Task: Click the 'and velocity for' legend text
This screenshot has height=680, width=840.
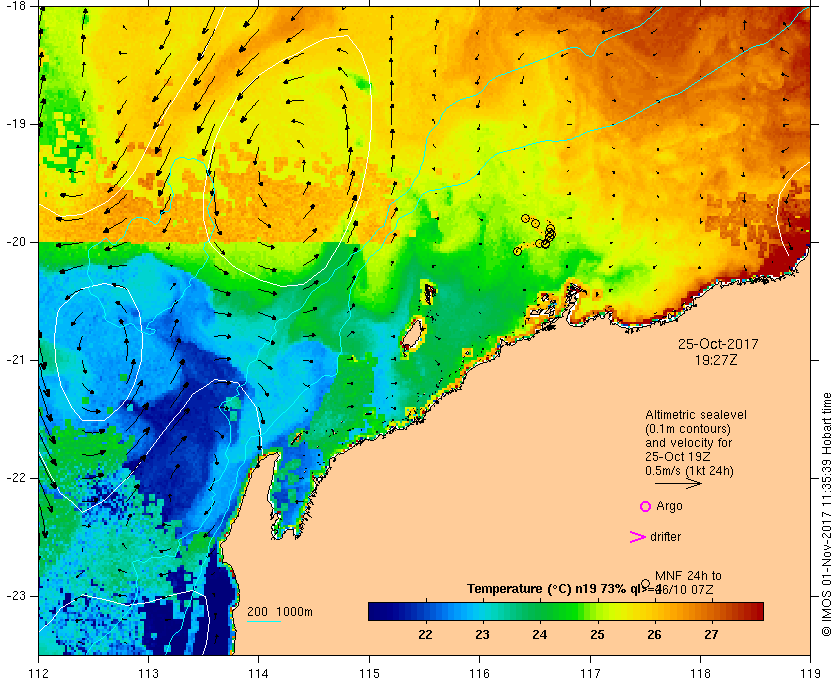Action: tap(688, 443)
